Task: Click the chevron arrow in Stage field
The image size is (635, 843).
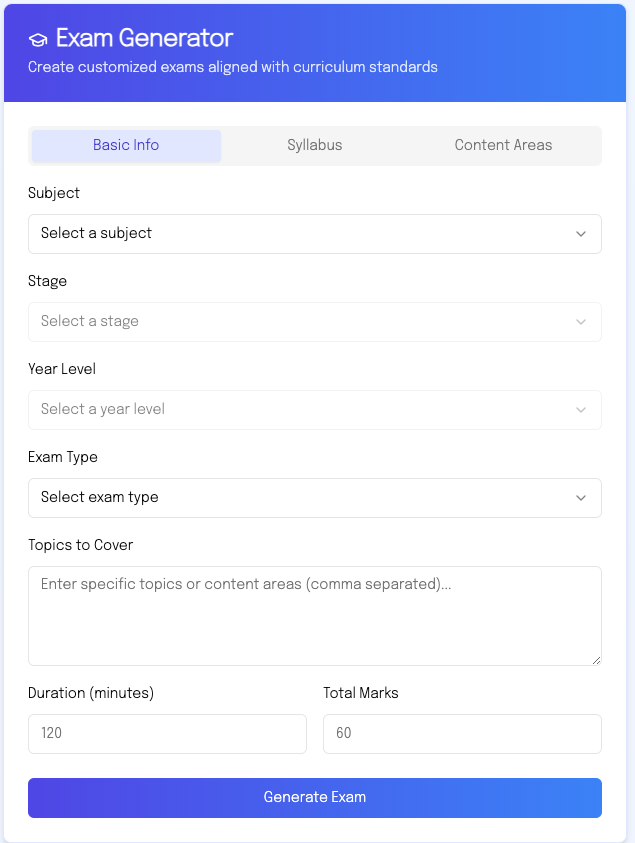Action: point(581,322)
